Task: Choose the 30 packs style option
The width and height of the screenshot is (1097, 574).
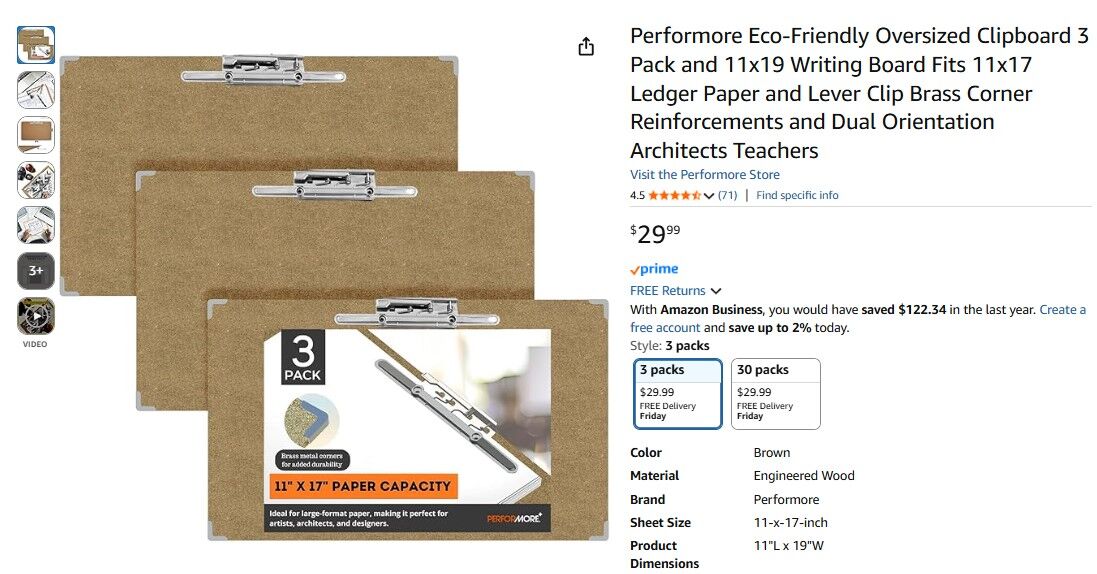Action: [775, 393]
